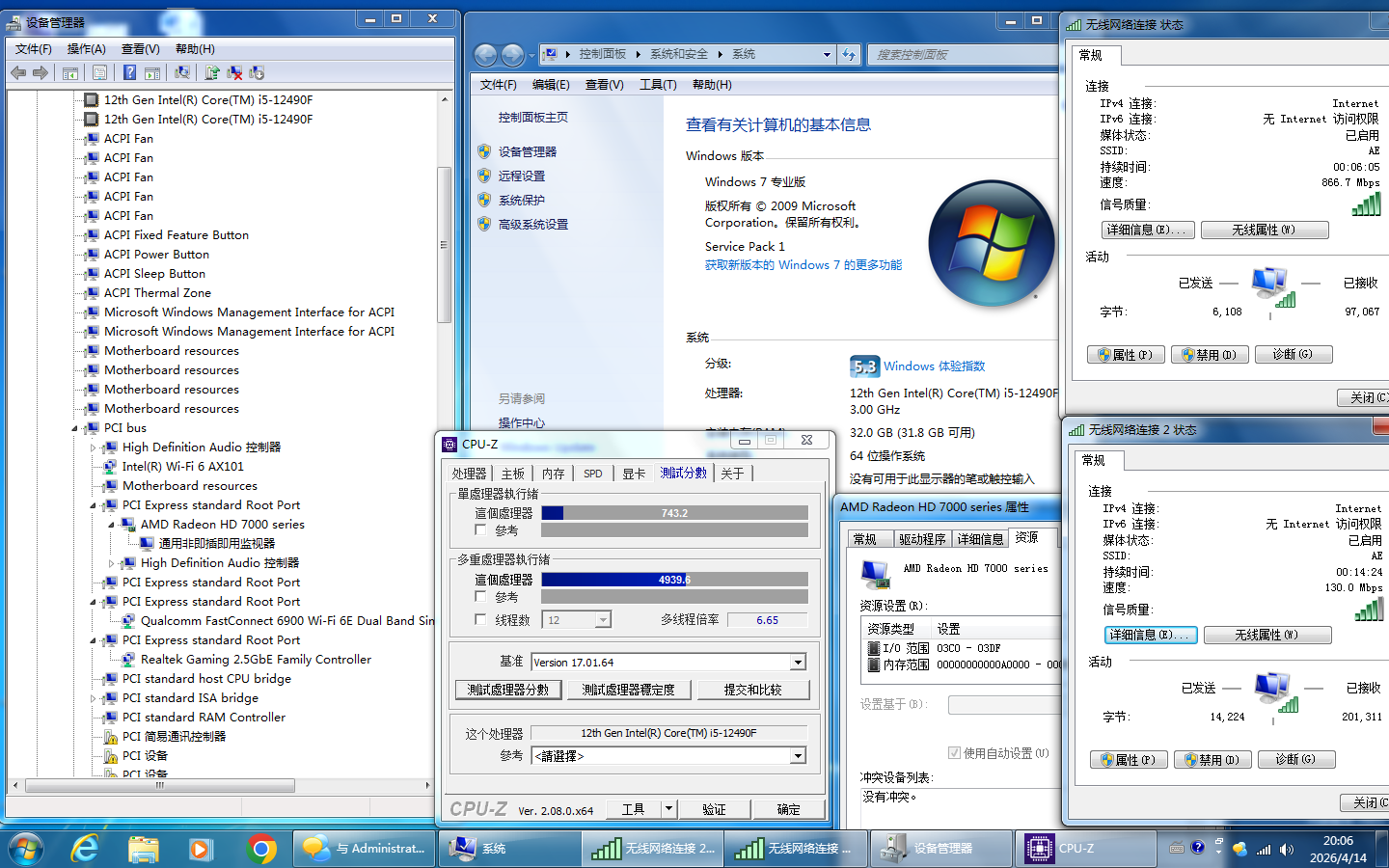Click the Update driver software toolbar icon
The height and width of the screenshot is (868, 1389).
click(x=212, y=72)
